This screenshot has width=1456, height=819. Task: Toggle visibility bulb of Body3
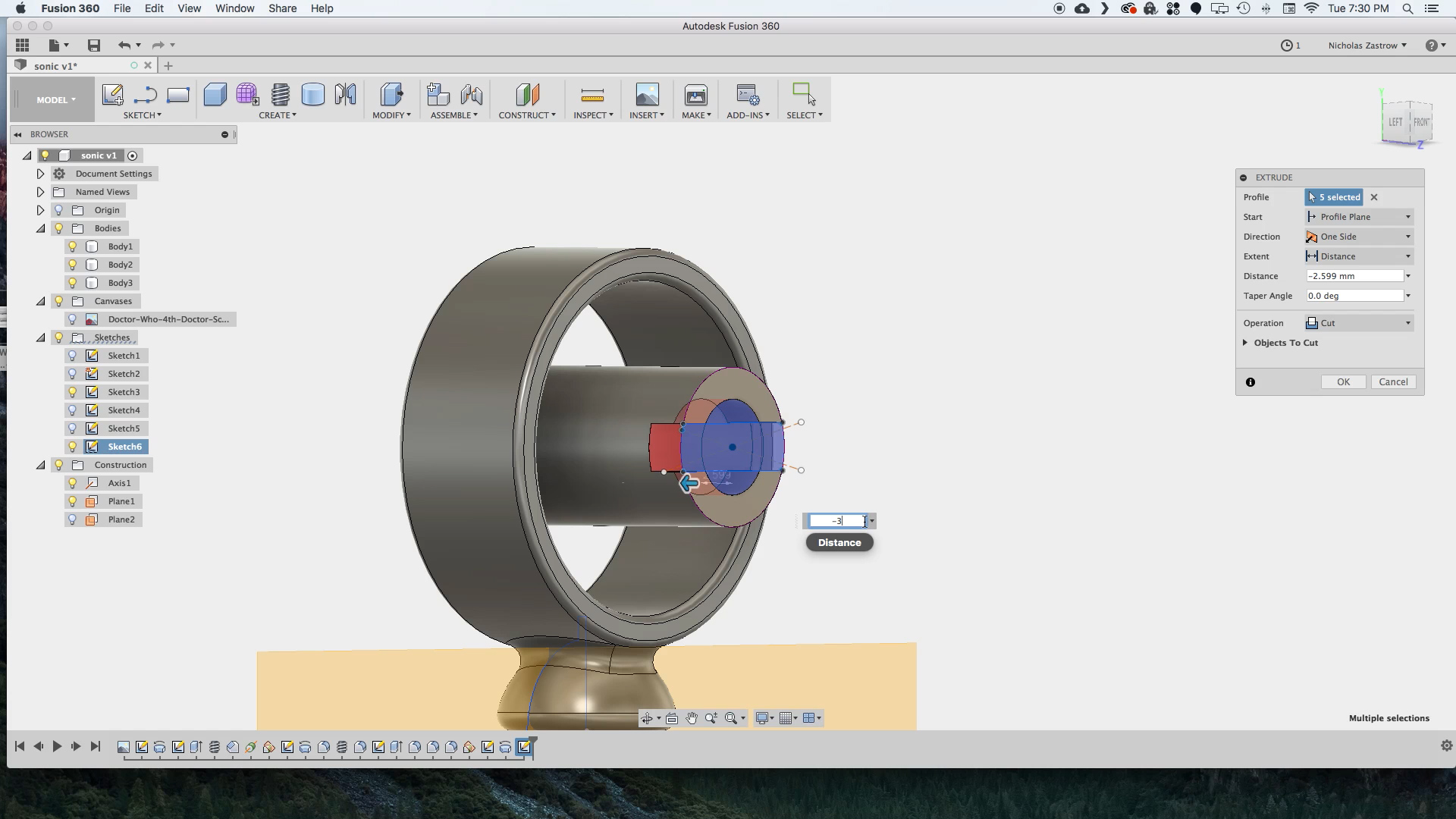pos(73,283)
